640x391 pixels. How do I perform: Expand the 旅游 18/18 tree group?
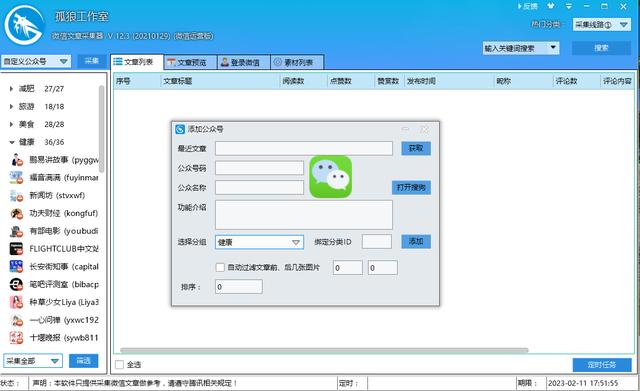pyautogui.click(x=11, y=107)
